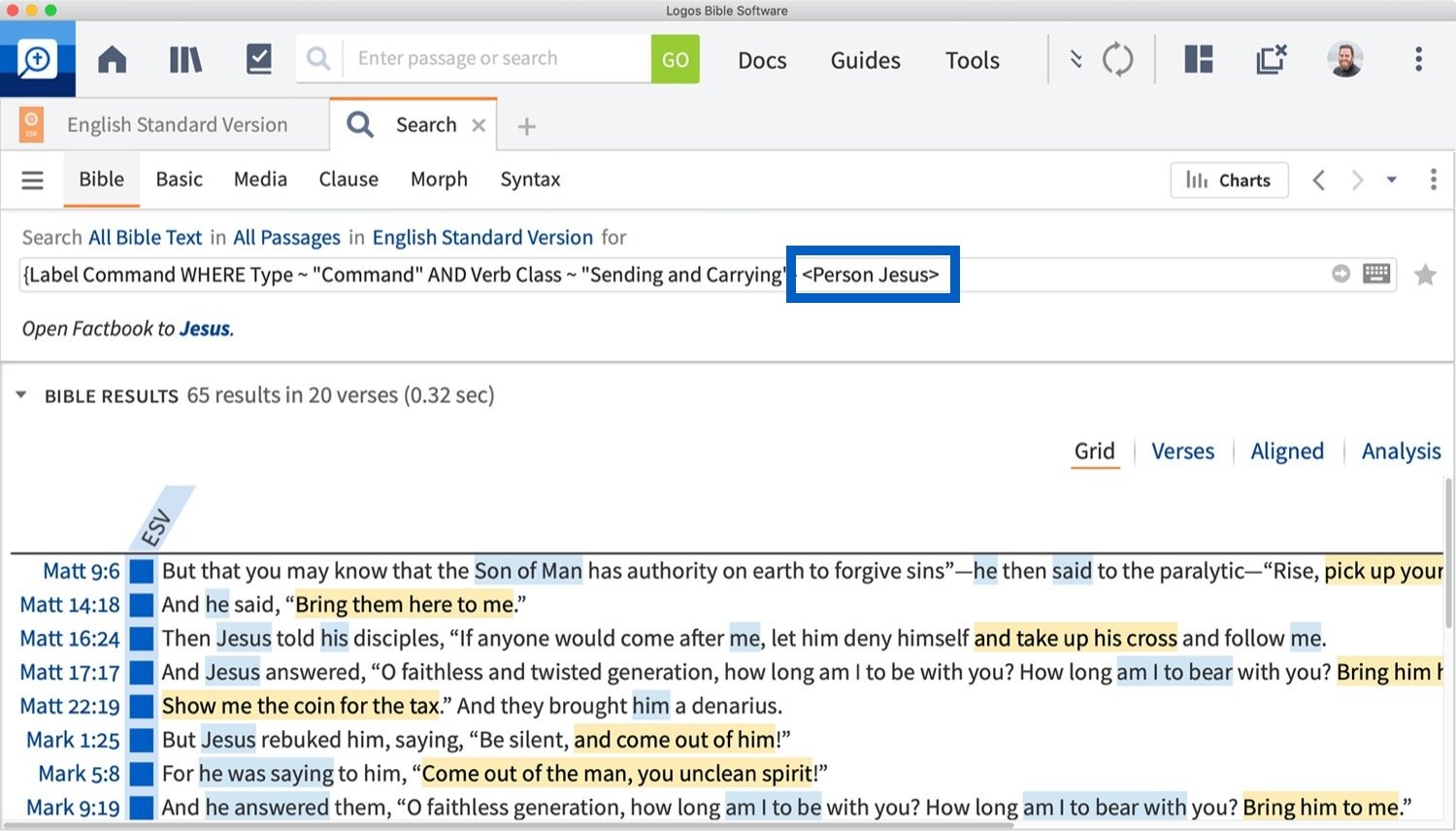1456x831 pixels.
Task: Click the Logos search magnifier icon
Action: 37,60
